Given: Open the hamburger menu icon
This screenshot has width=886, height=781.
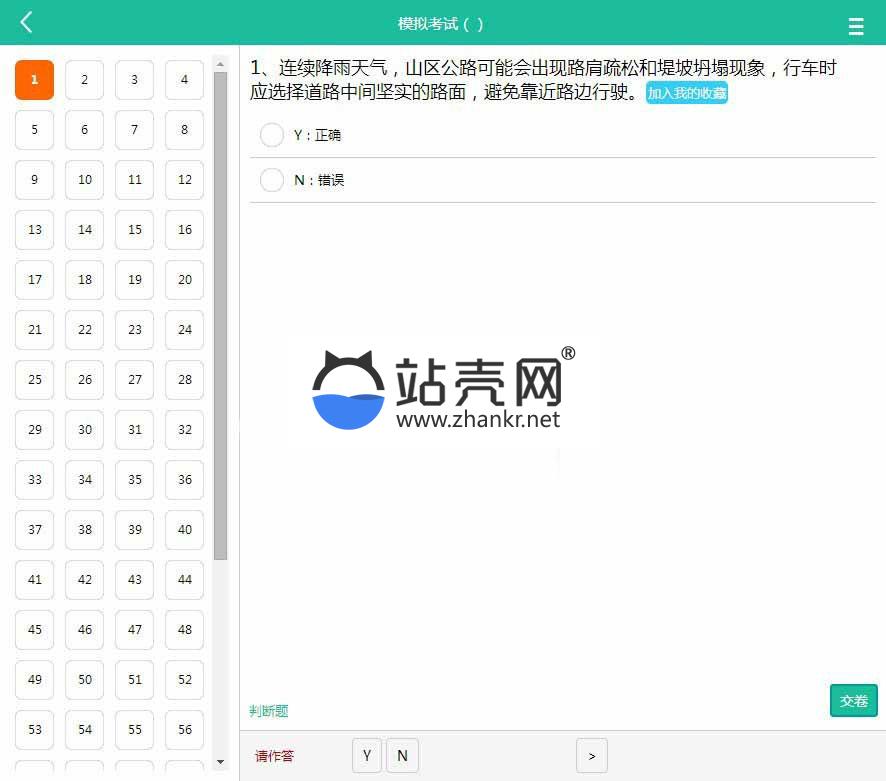Looking at the screenshot, I should point(856,27).
